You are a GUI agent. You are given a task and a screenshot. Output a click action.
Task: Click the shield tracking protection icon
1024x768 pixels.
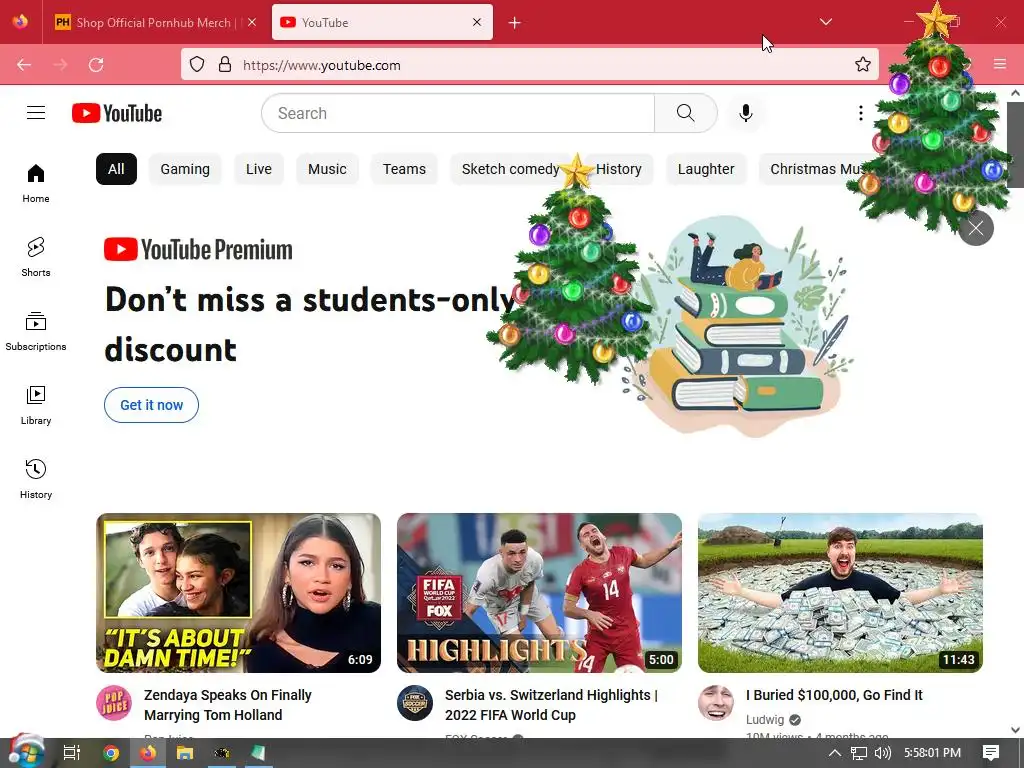[197, 65]
